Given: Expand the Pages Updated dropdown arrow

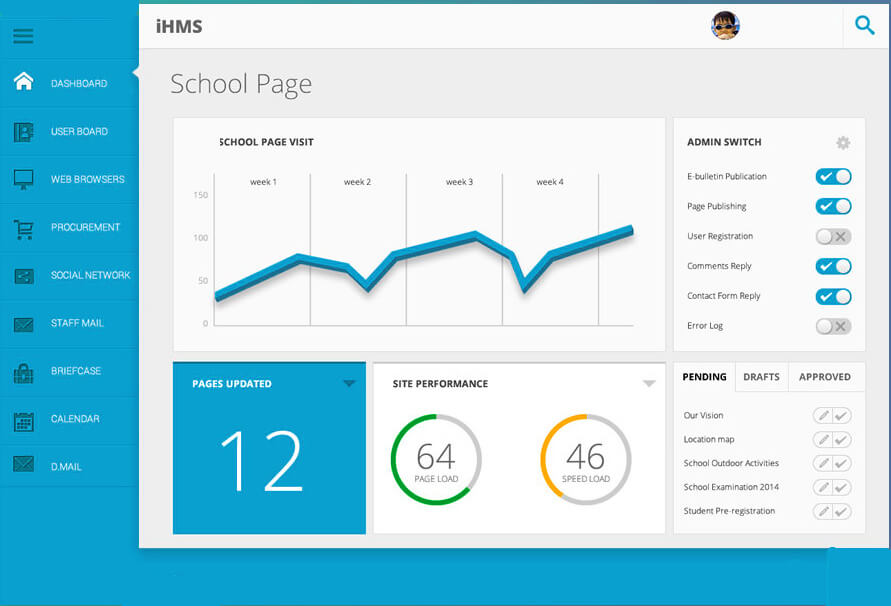Looking at the screenshot, I should 349,384.
